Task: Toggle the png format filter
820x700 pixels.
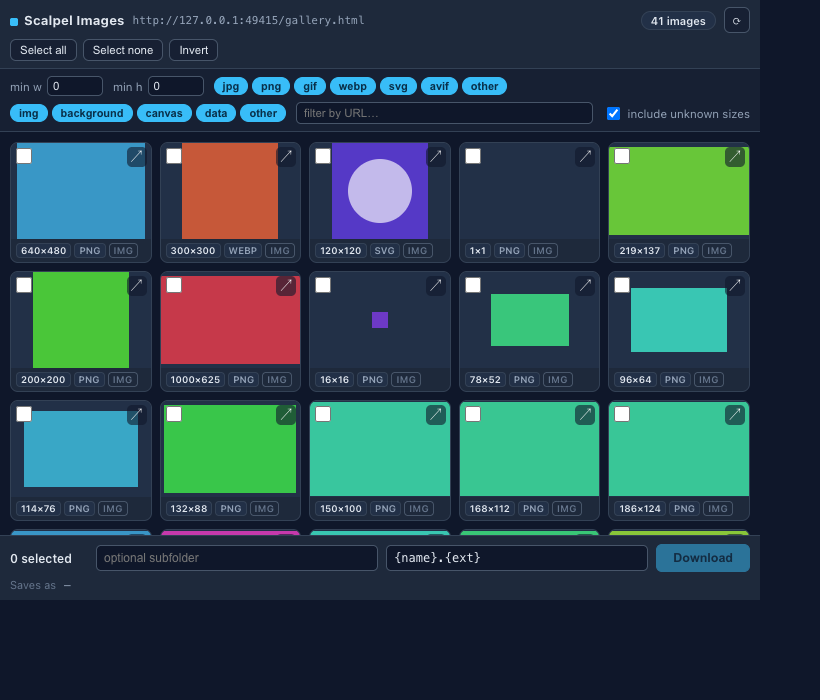Action: (271, 86)
